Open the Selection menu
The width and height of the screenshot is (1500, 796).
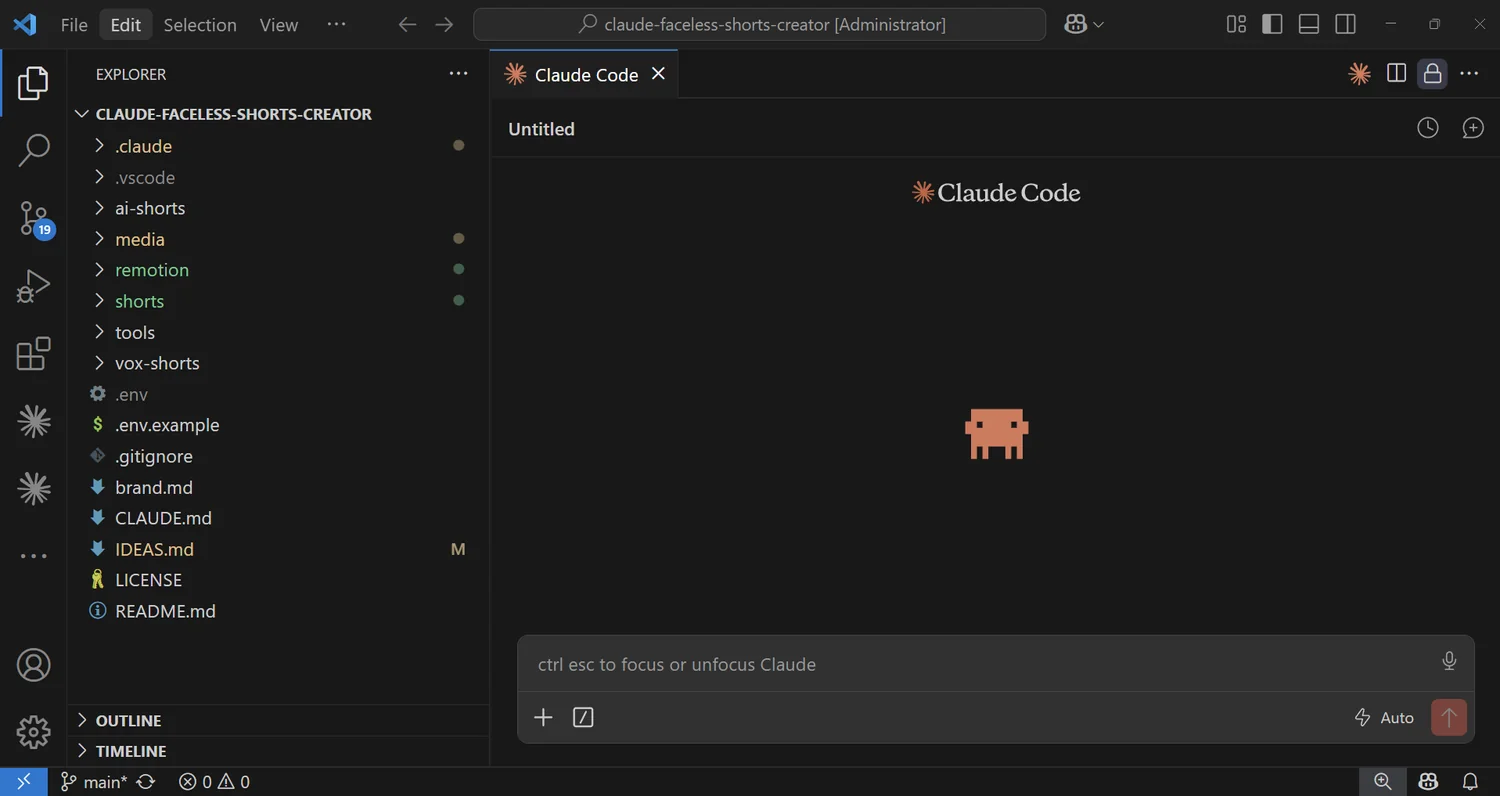pos(200,24)
